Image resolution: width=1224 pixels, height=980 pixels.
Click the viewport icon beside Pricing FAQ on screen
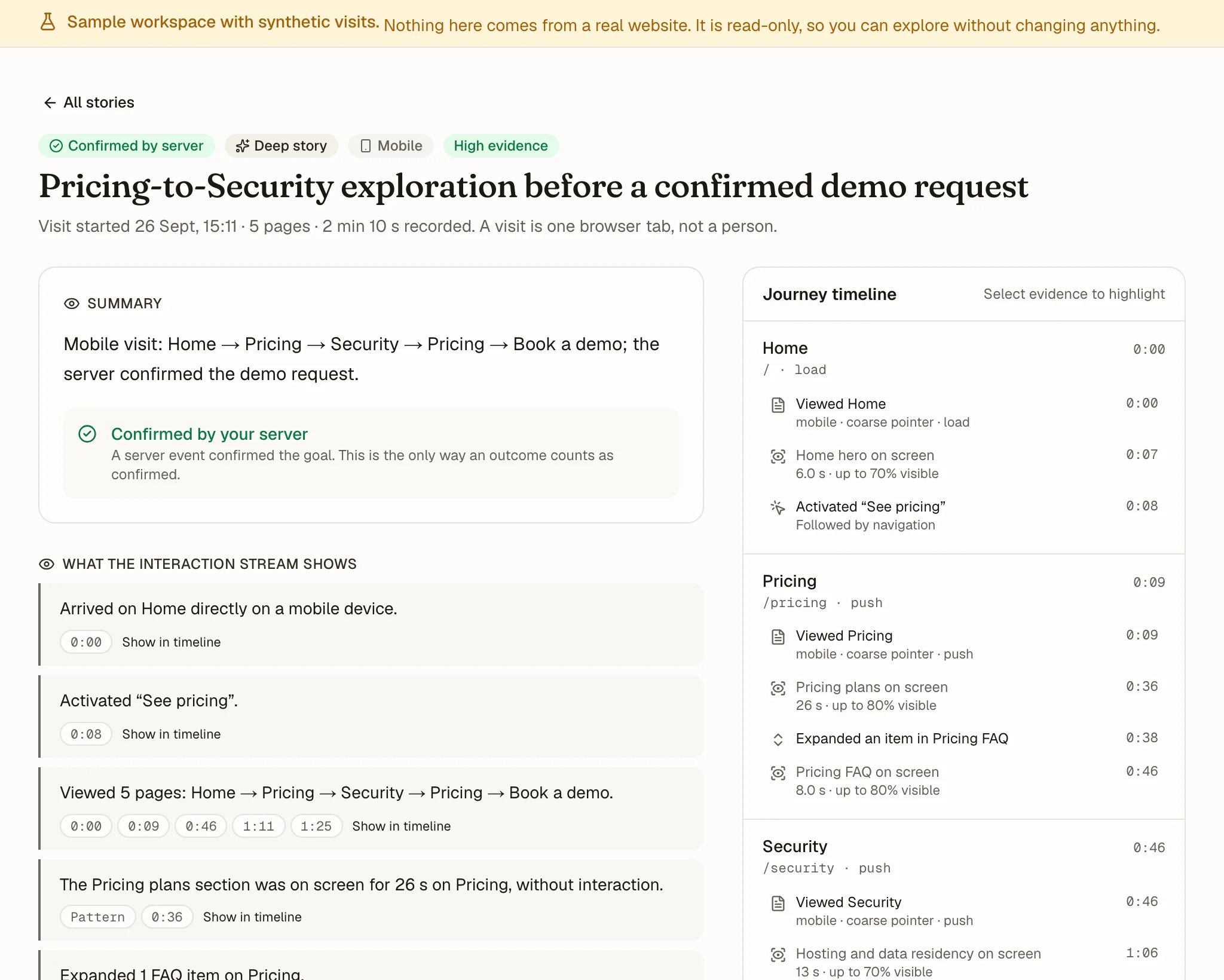click(778, 773)
